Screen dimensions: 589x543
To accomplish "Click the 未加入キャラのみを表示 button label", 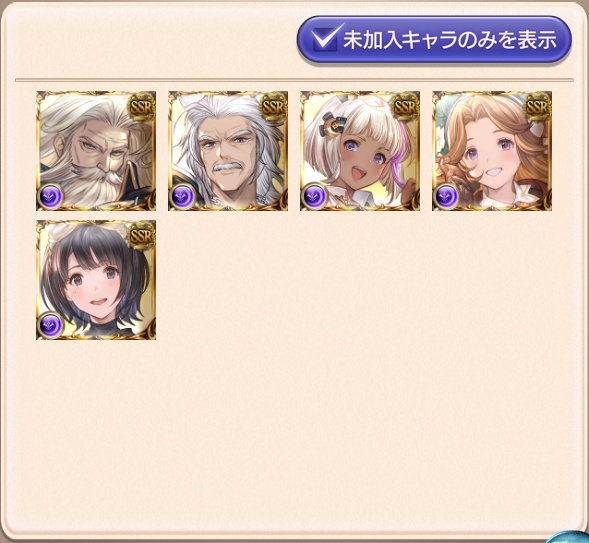I will click(450, 39).
